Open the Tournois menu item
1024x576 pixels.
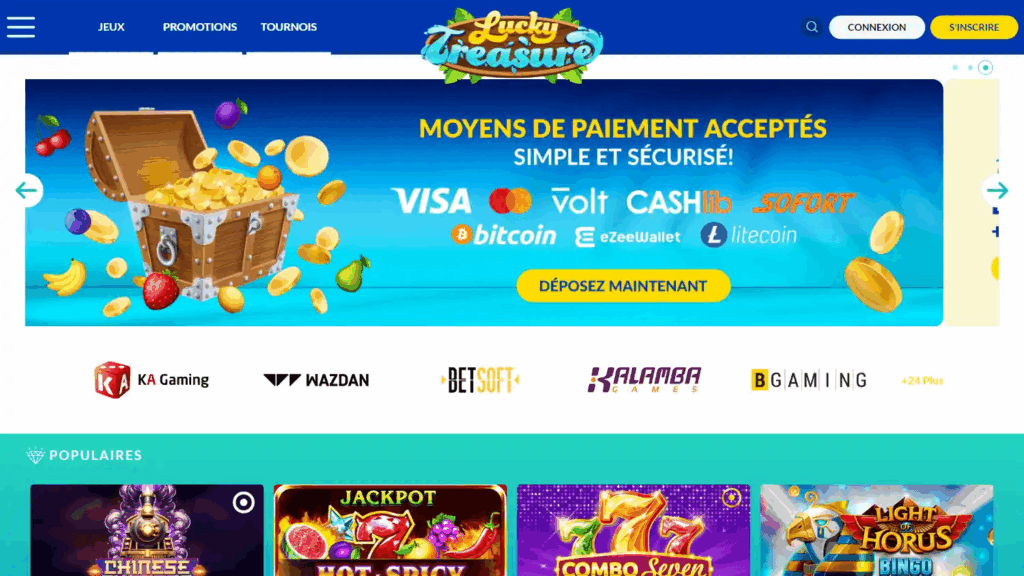tap(289, 27)
